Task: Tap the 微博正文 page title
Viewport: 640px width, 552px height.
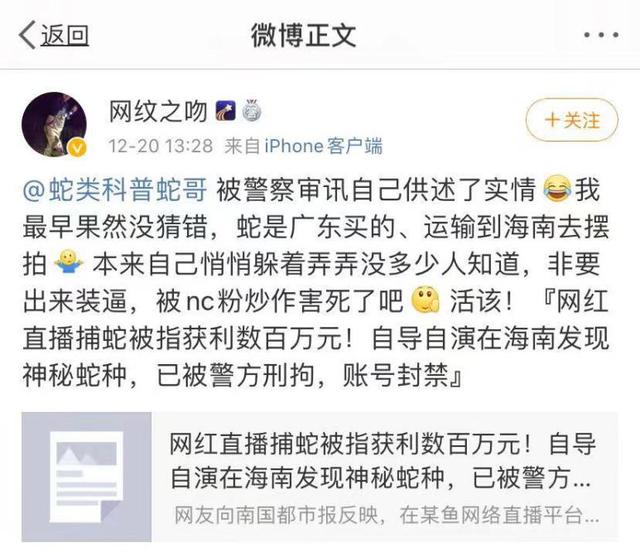Action: pos(304,35)
